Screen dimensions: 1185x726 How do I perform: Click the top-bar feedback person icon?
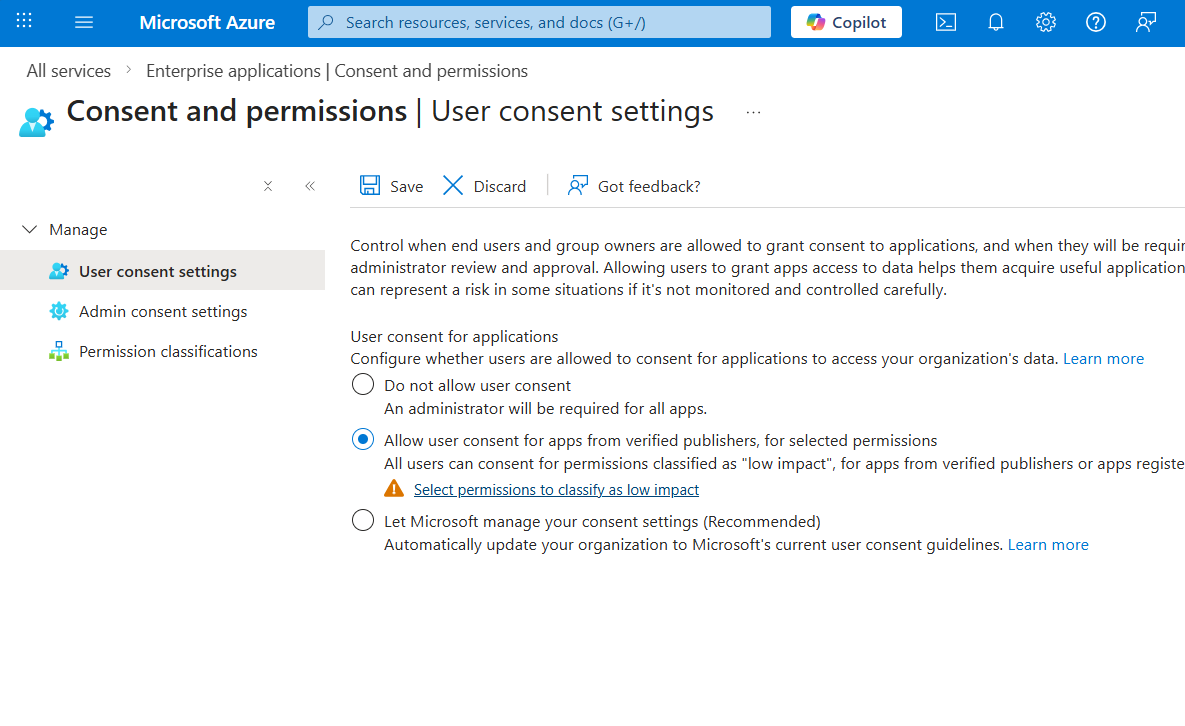click(1146, 22)
